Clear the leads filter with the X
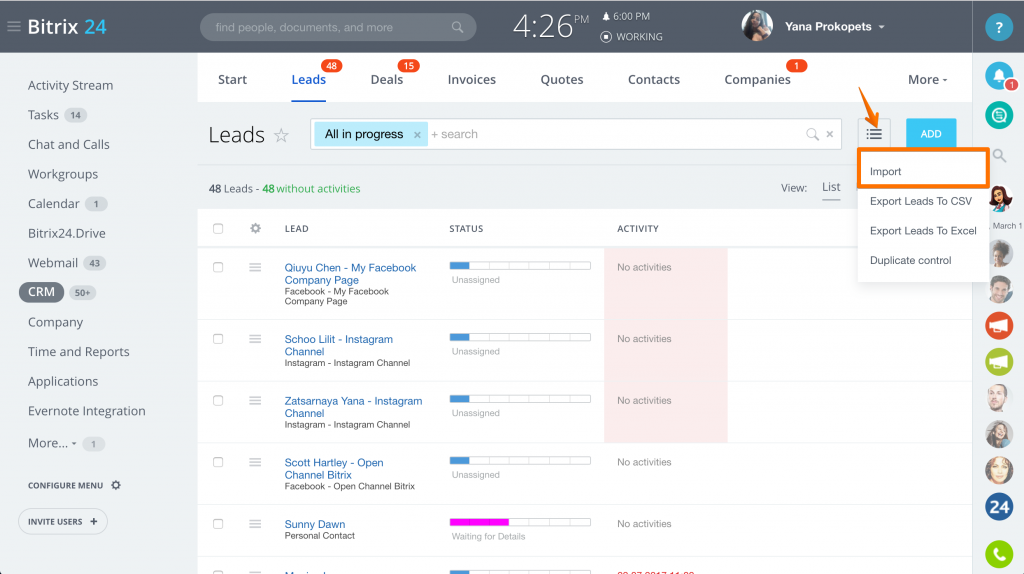 (829, 134)
